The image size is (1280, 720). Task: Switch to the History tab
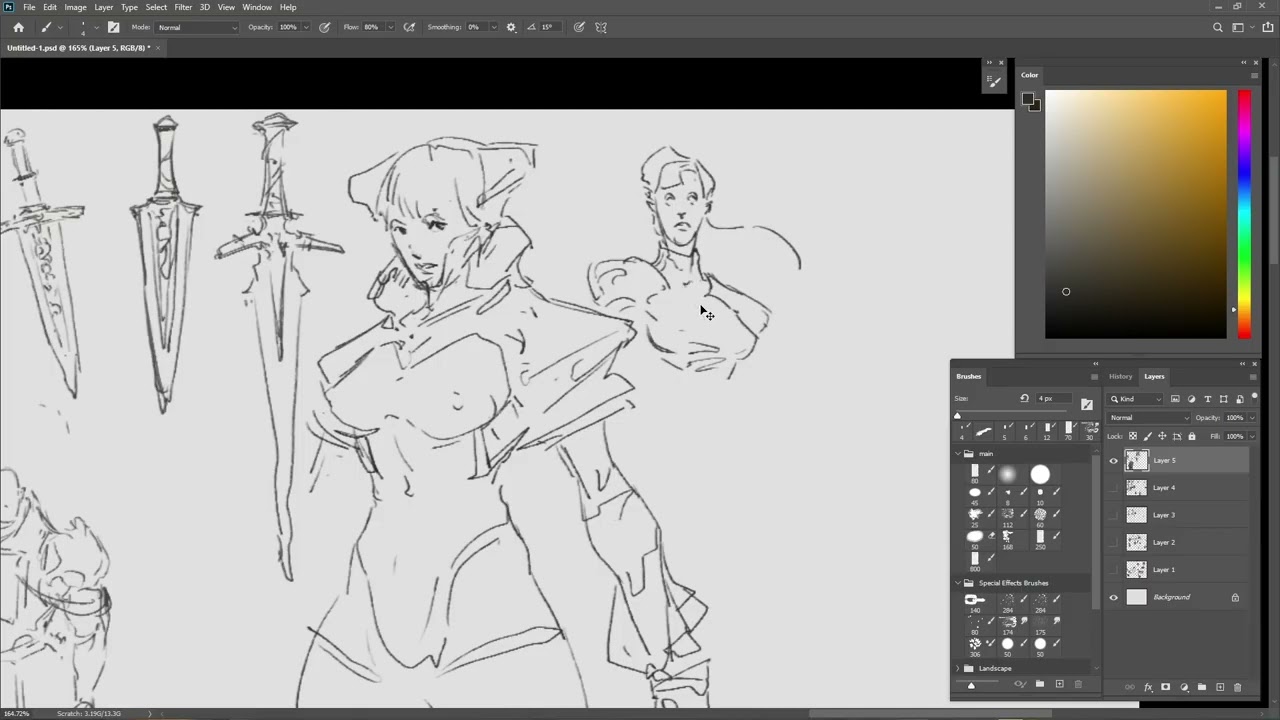click(1120, 376)
